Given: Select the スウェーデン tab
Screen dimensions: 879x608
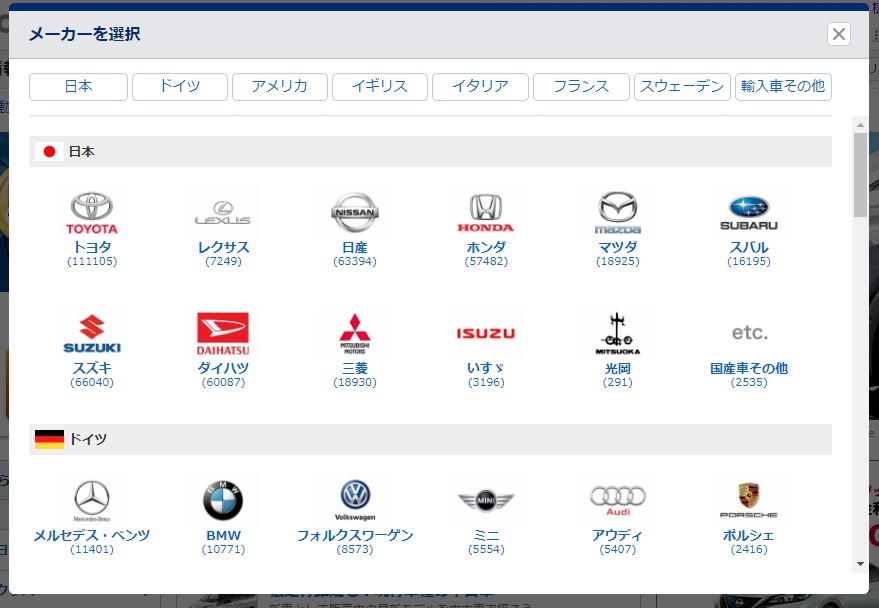Looking at the screenshot, I should (x=682, y=87).
